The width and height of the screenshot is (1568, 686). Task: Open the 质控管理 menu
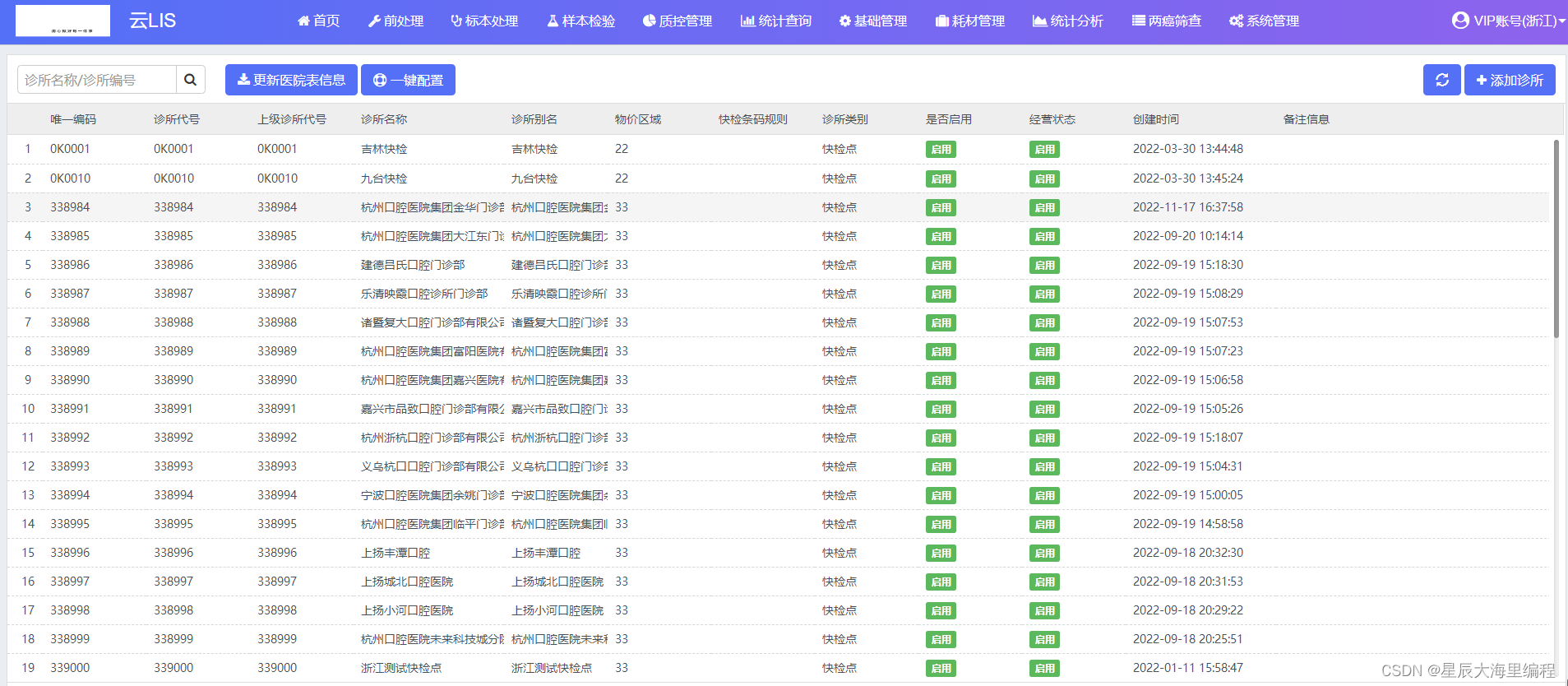(678, 21)
